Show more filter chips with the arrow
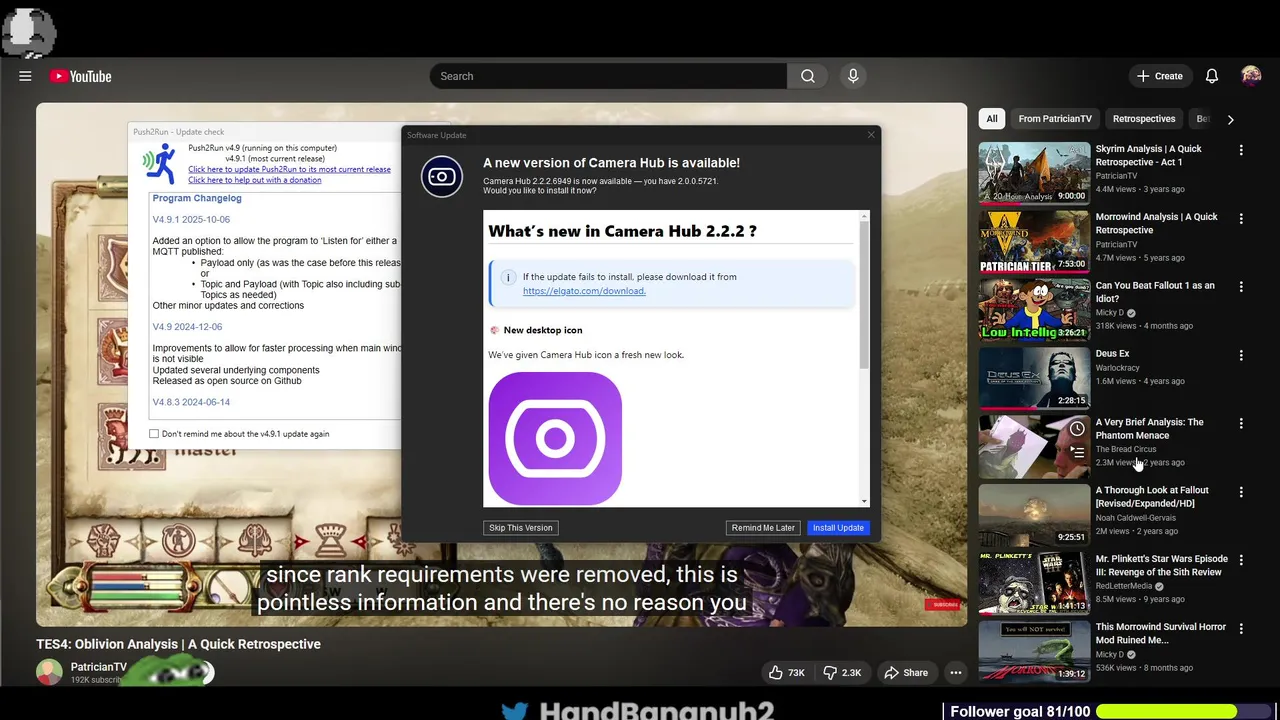This screenshot has height=720, width=1280. click(x=1230, y=119)
